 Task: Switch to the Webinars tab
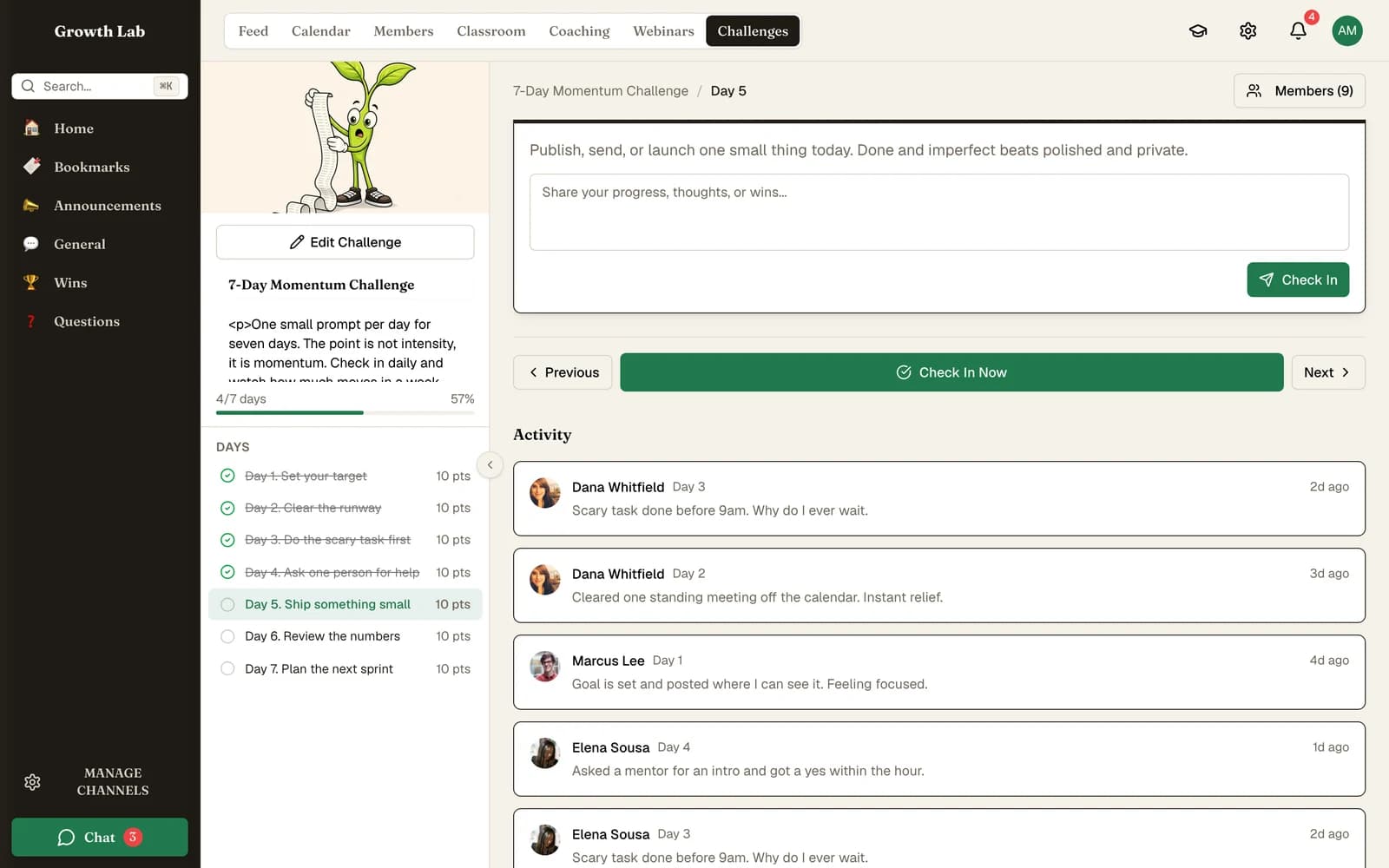pos(663,31)
